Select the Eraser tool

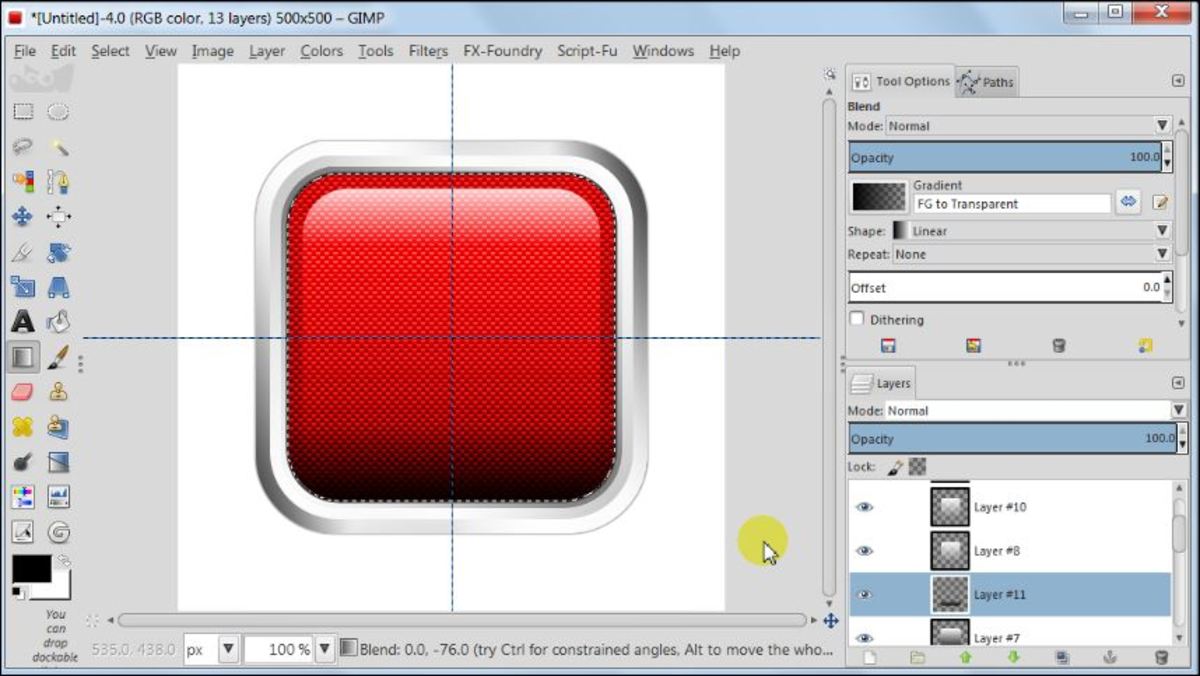pos(20,391)
